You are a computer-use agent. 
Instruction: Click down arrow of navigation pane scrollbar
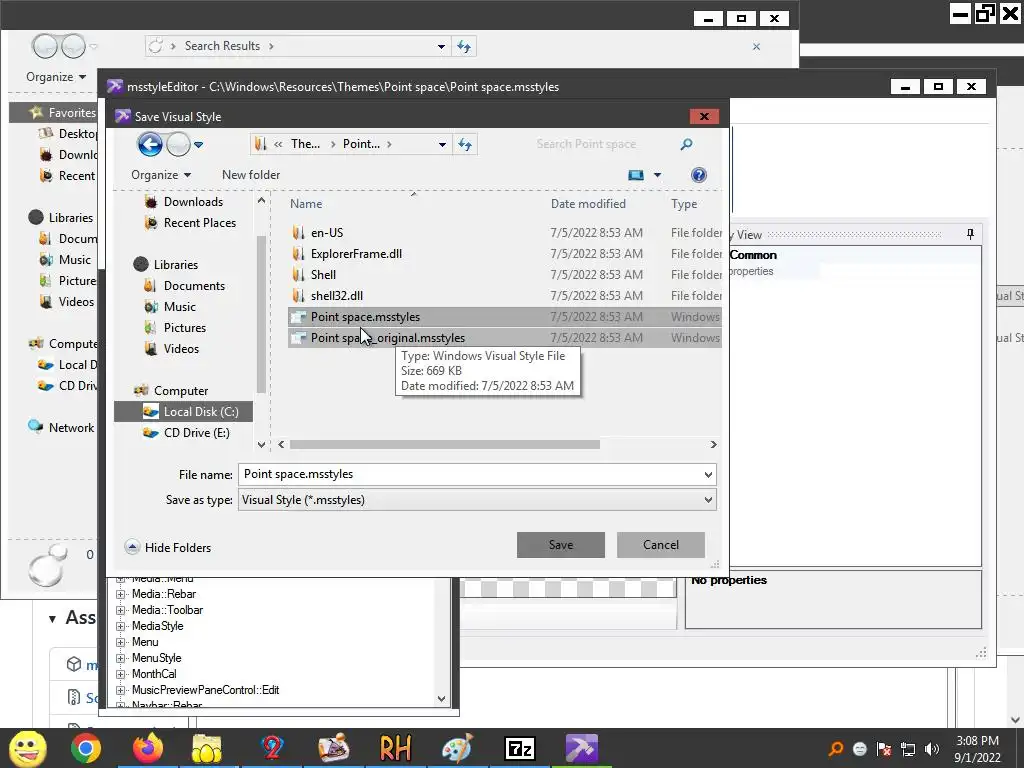pyautogui.click(x=261, y=445)
